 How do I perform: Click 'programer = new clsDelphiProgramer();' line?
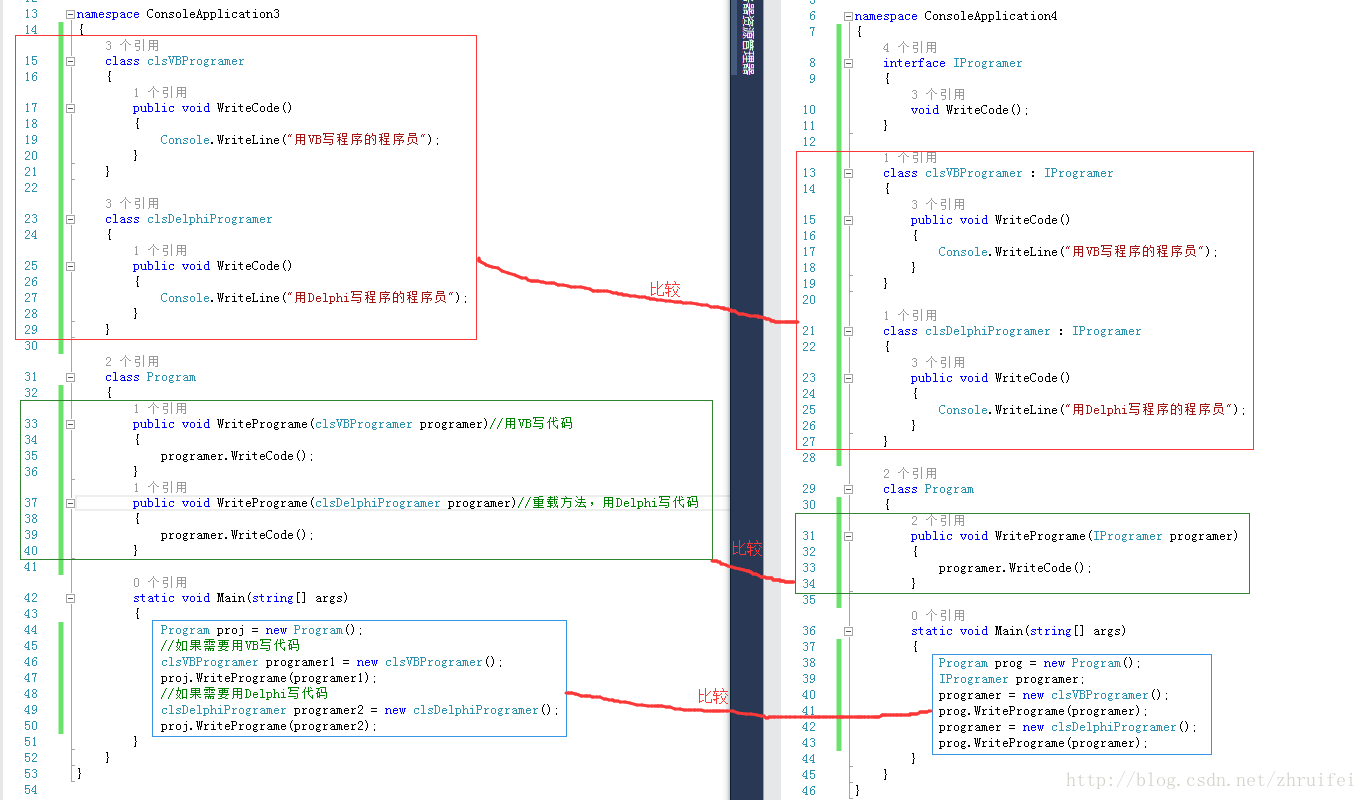(1067, 727)
